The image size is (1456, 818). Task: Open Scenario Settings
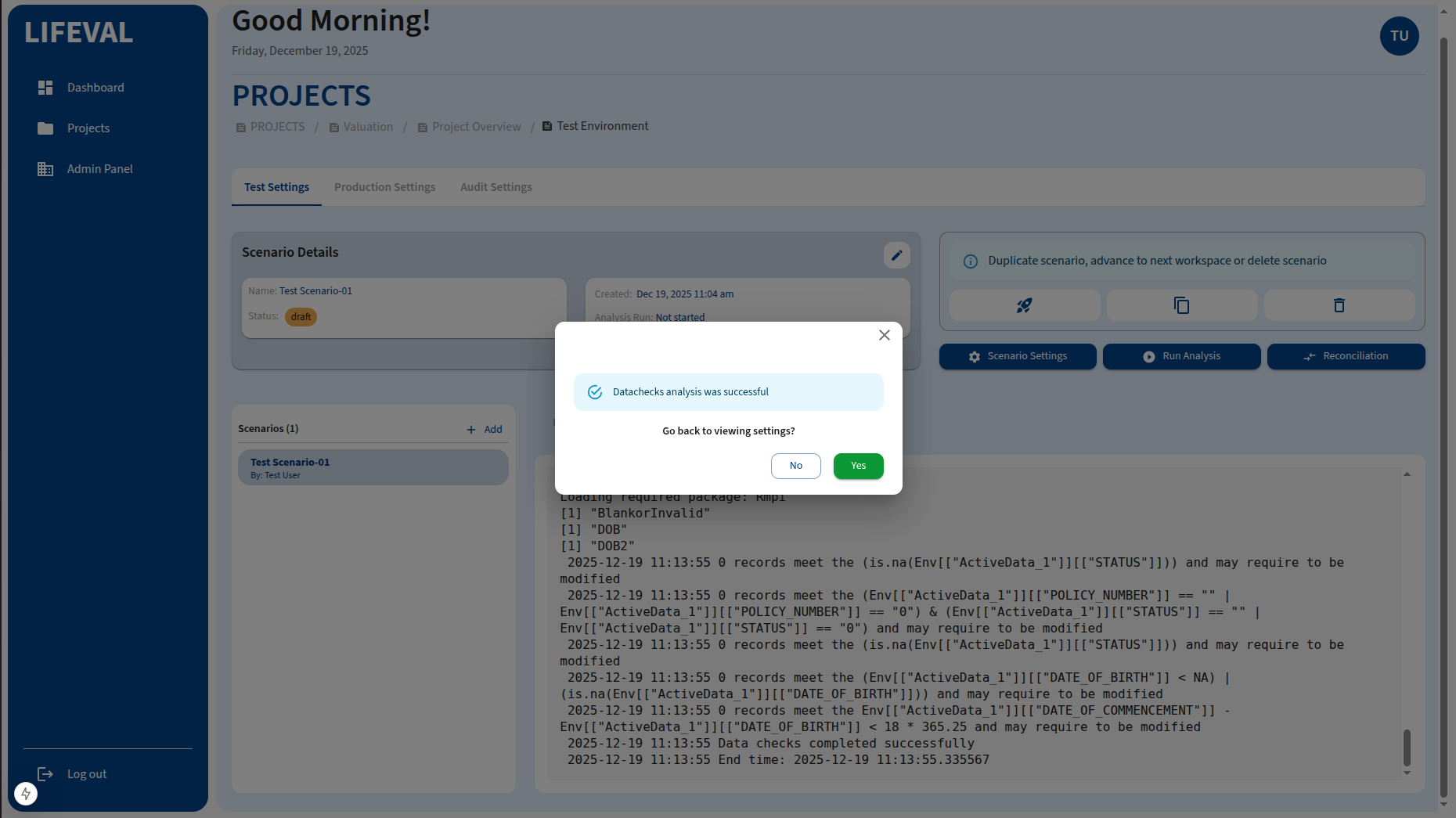coord(1018,356)
